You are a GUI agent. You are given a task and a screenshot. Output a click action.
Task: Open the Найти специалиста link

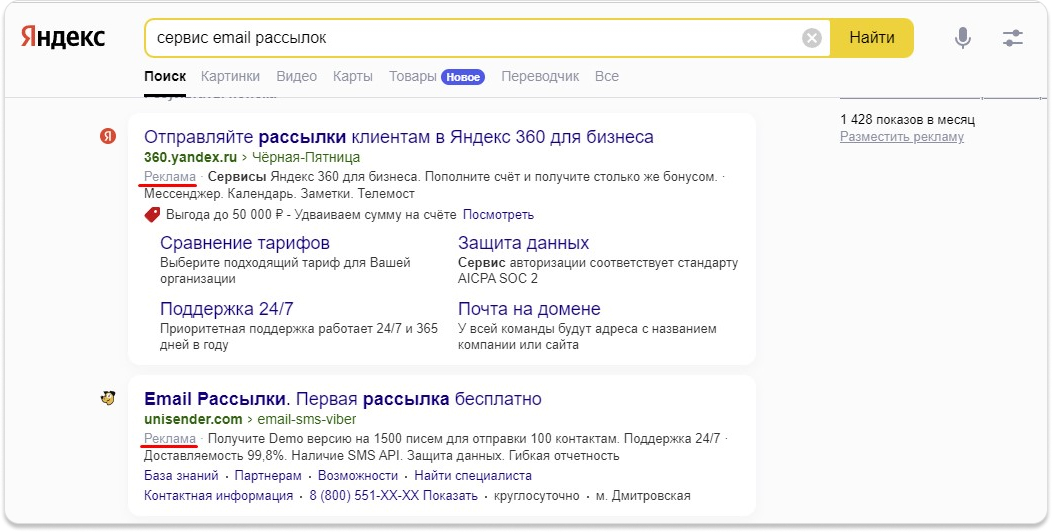pyautogui.click(x=473, y=476)
